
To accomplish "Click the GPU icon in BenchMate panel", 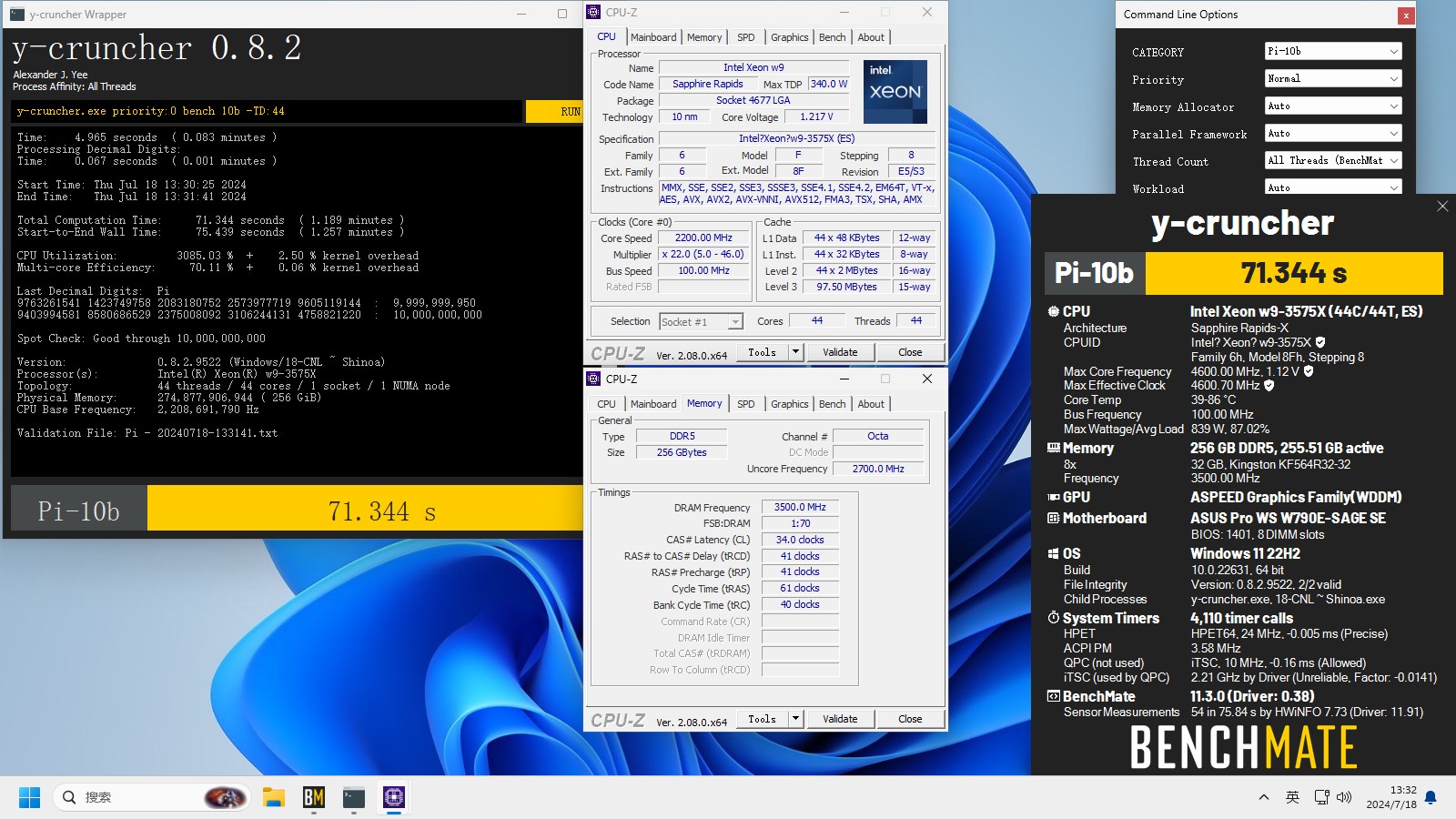I will [1053, 497].
